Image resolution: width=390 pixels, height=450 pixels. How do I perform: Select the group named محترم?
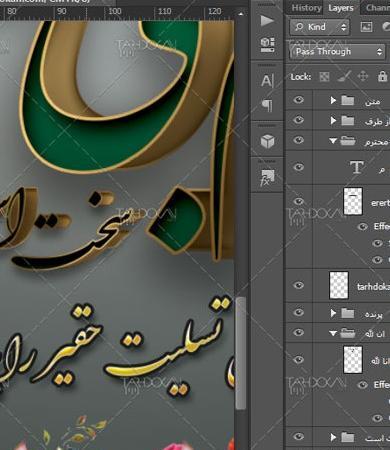[377, 142]
